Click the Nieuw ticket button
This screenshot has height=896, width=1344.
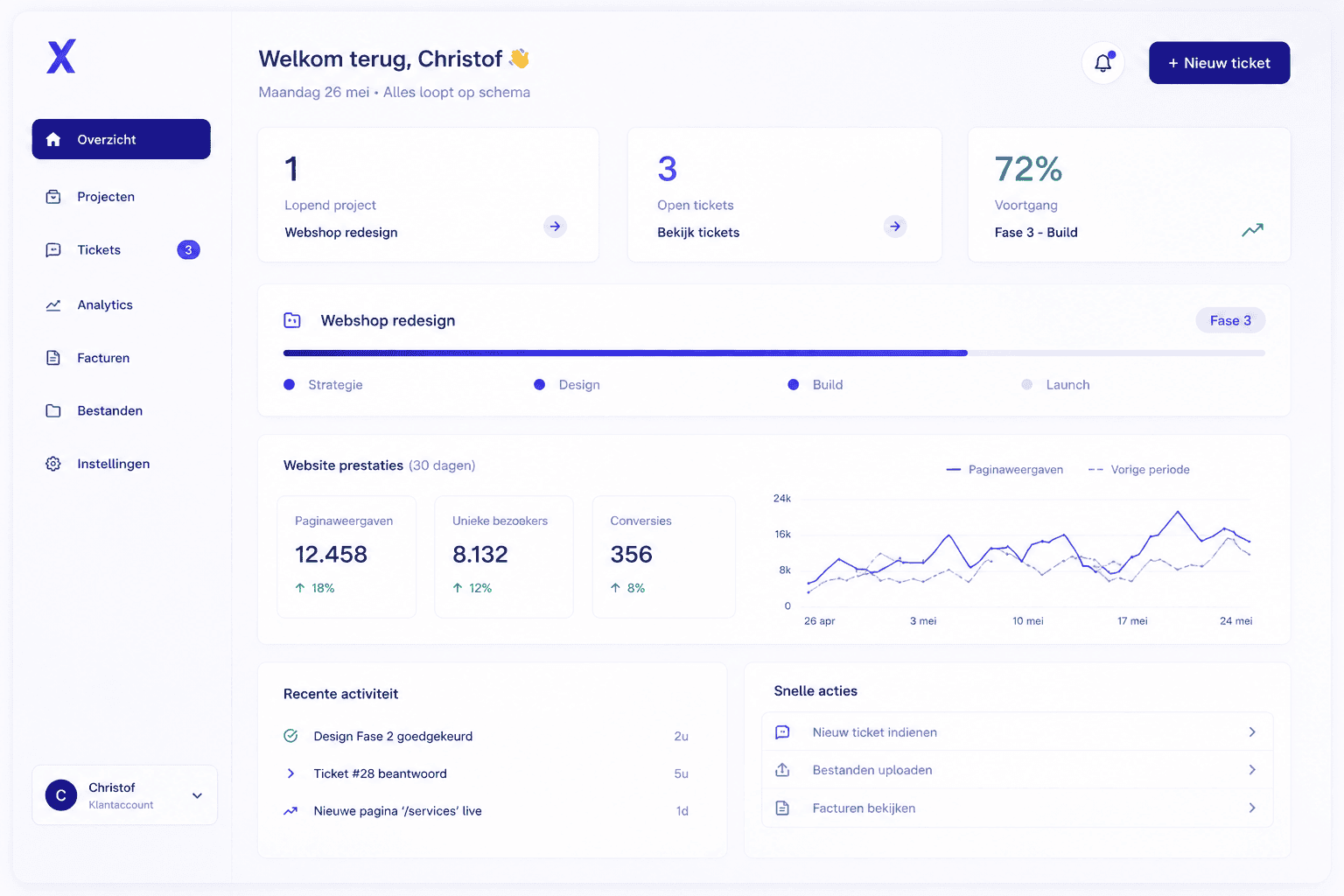(x=1219, y=63)
